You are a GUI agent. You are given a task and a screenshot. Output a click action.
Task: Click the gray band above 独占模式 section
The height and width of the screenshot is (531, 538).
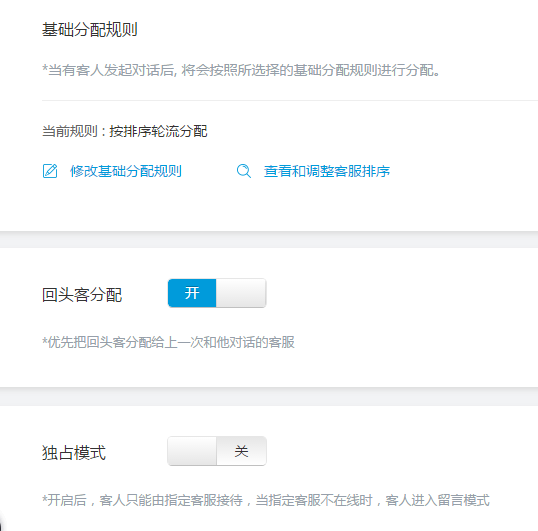[269, 397]
